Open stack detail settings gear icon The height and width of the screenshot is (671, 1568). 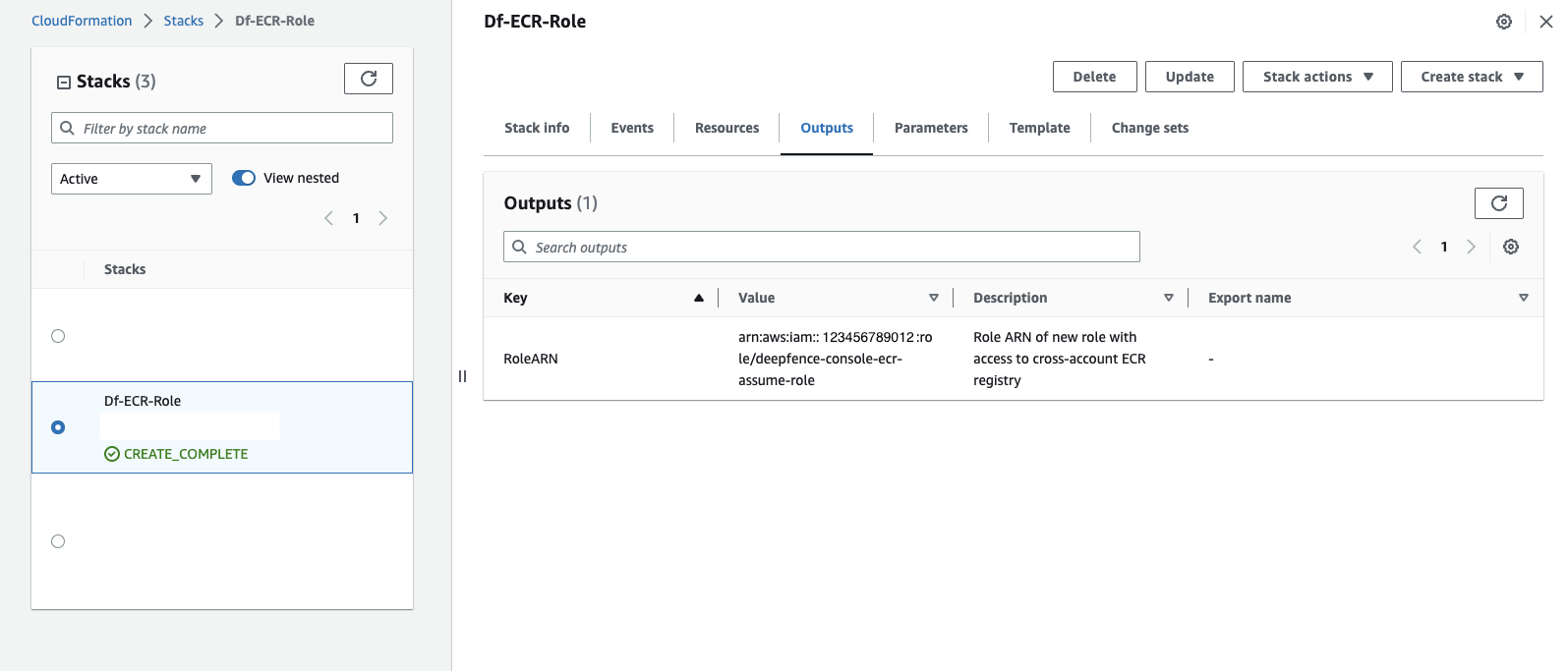click(1503, 22)
